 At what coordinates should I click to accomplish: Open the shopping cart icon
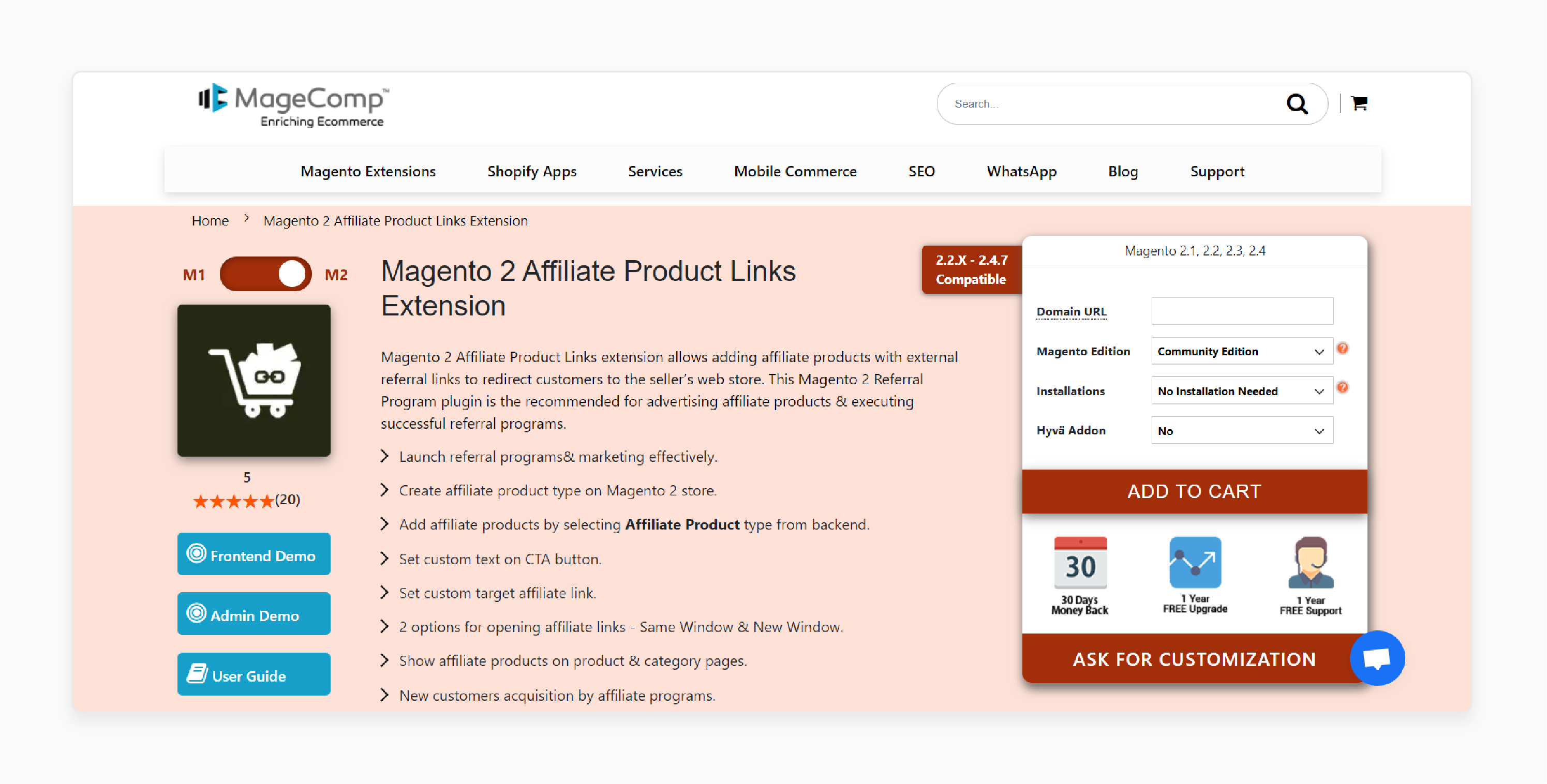[x=1359, y=103]
